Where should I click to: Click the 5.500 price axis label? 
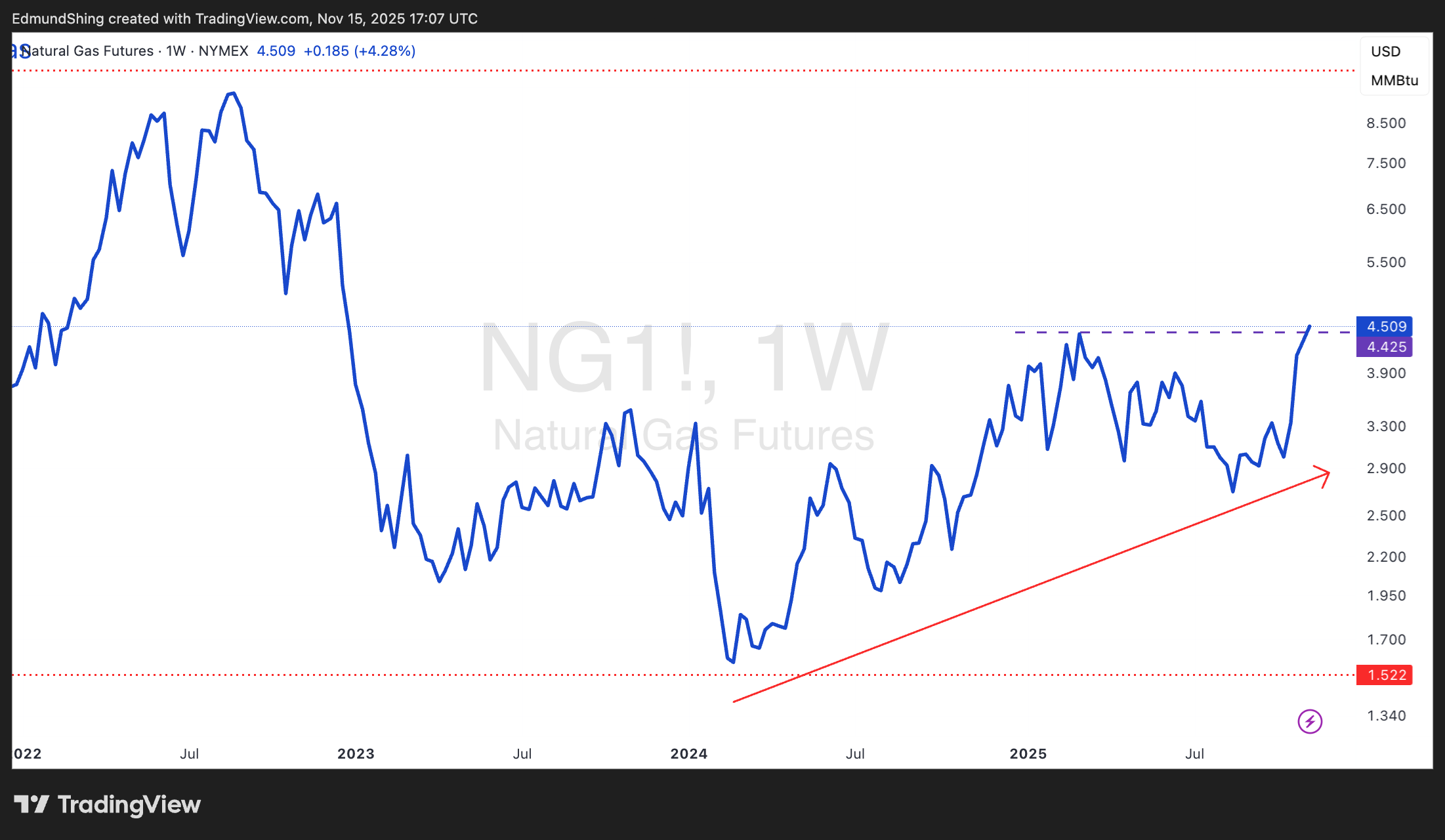point(1386,262)
